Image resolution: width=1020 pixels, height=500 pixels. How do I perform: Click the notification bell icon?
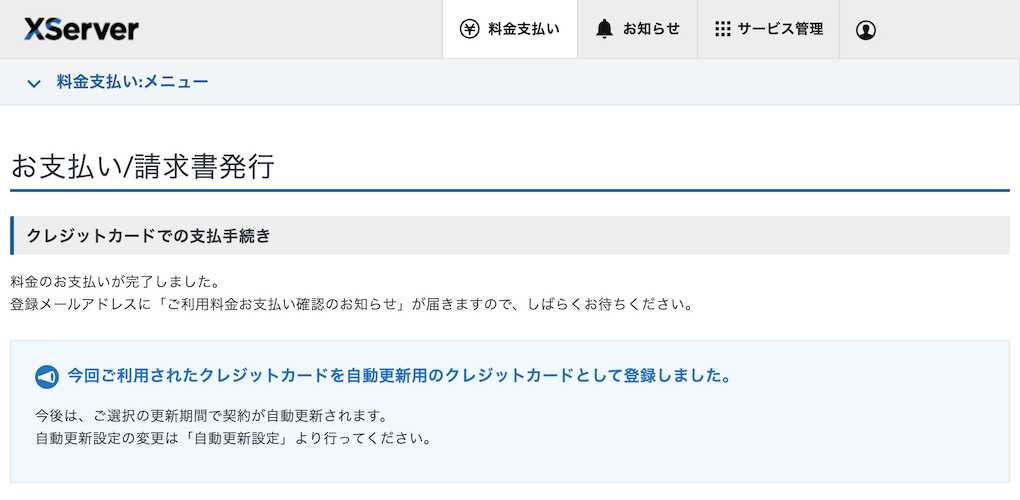point(604,29)
